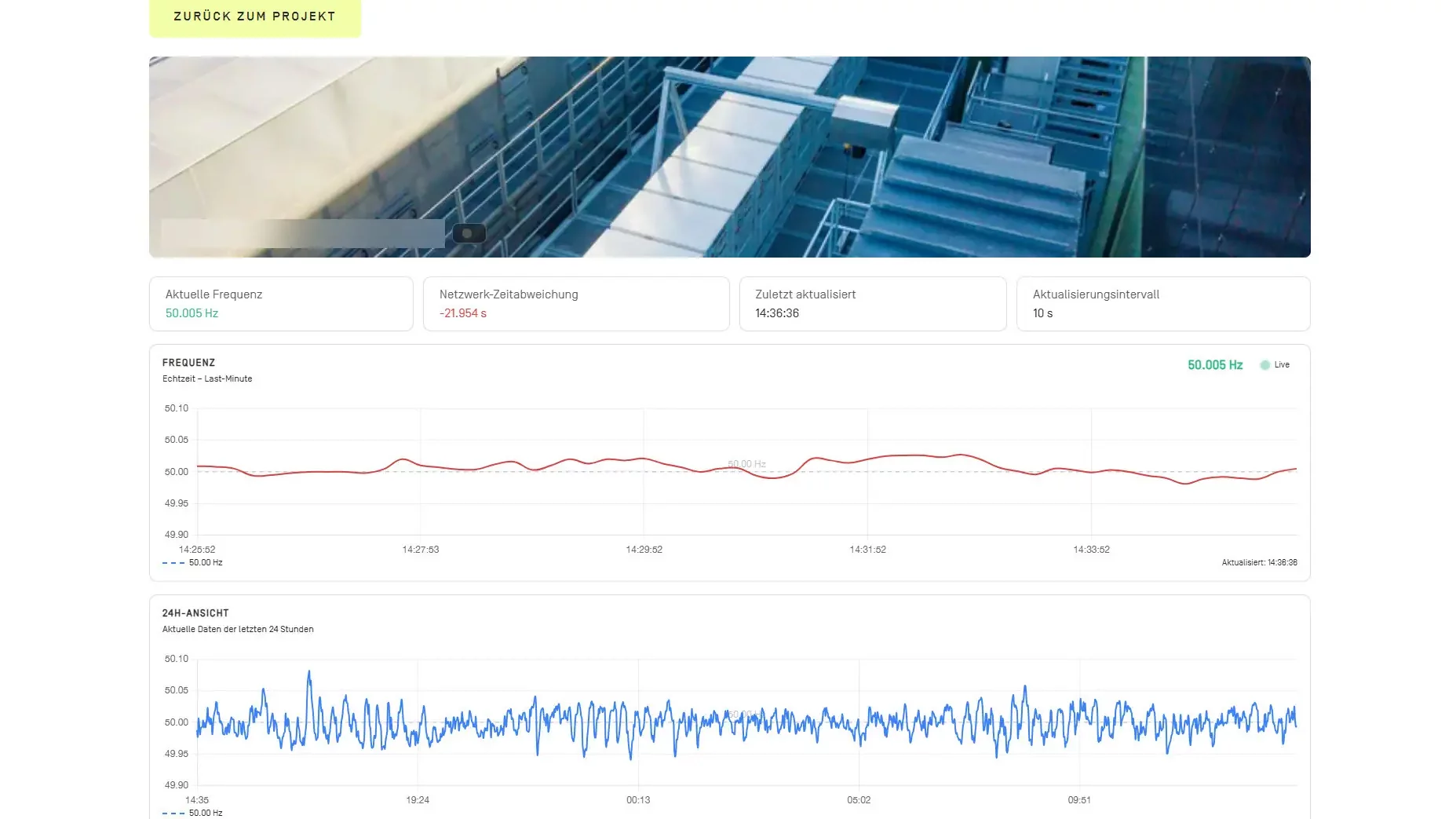Click the grey 50.00 Hz reference label in Frequenz chart

(746, 464)
